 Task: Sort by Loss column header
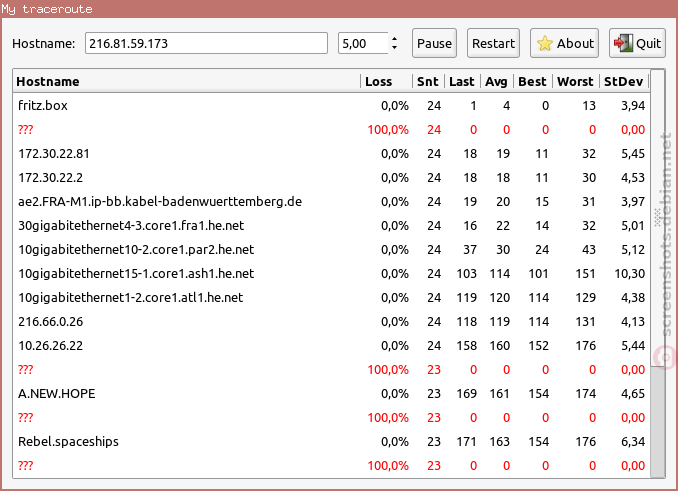point(386,81)
